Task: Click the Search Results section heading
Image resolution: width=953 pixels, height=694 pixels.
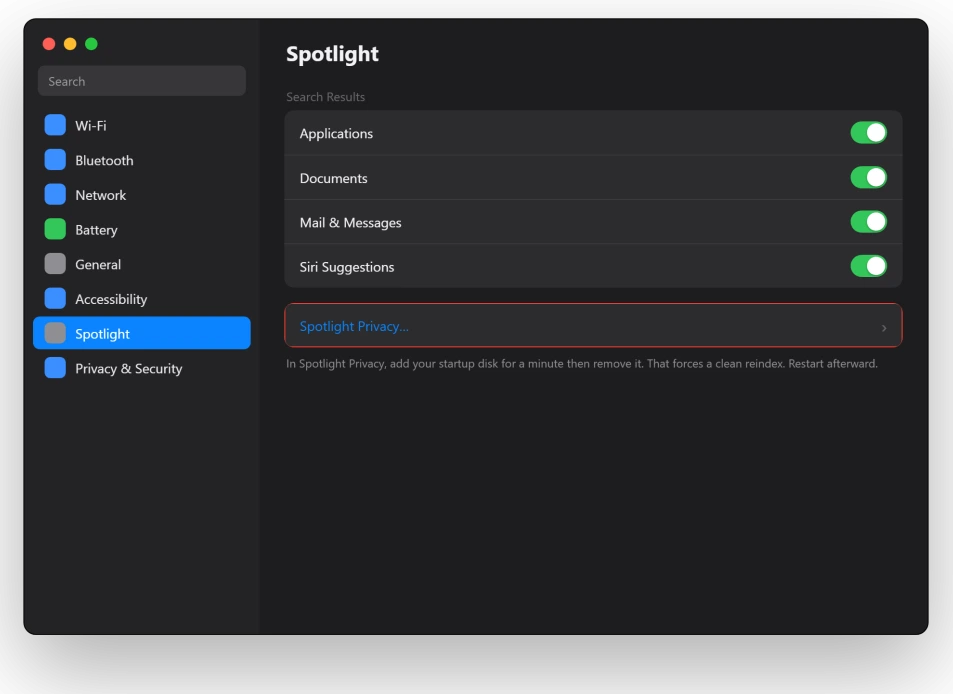Action: tap(326, 97)
